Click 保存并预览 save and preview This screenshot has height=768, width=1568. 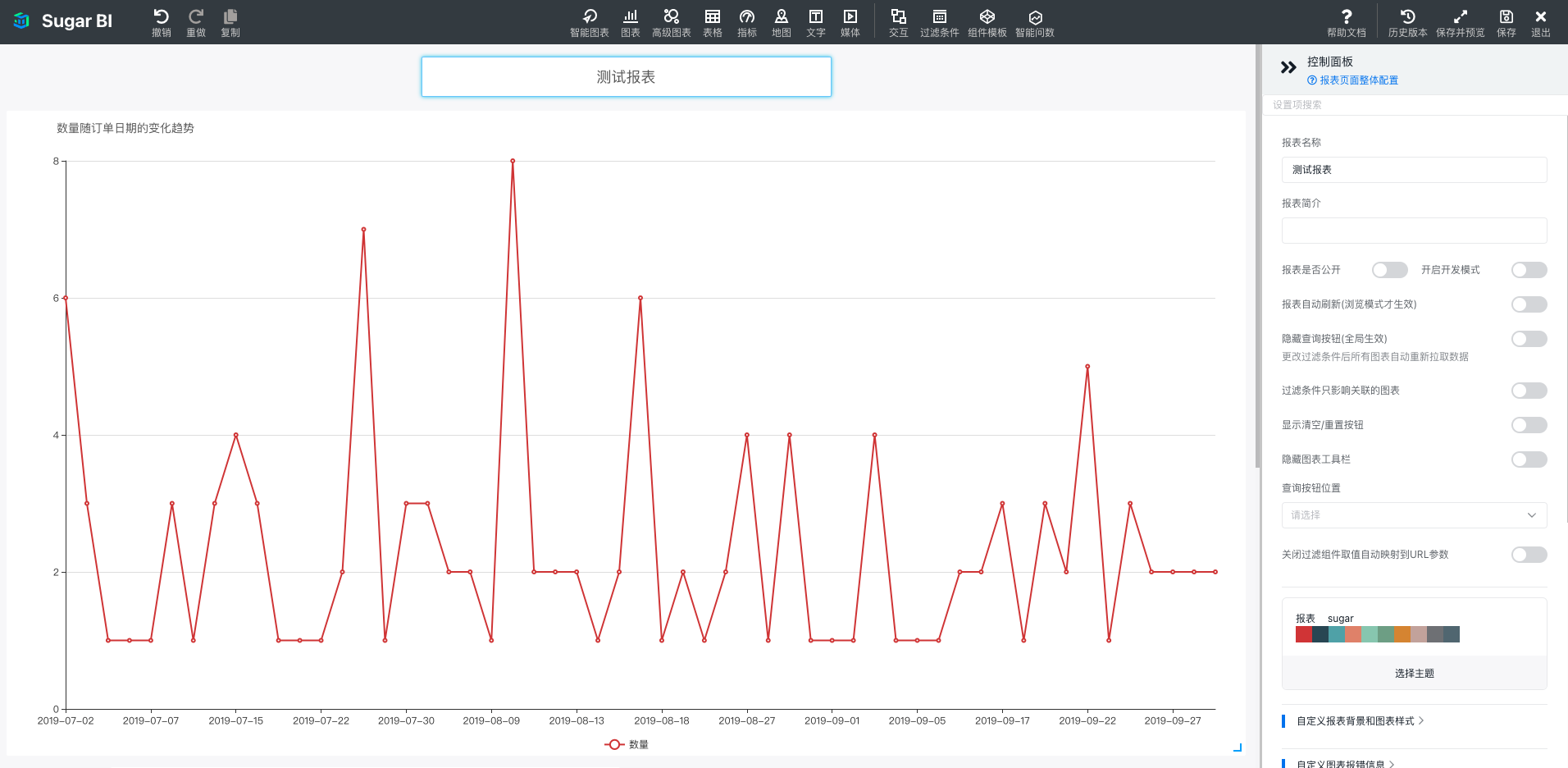coord(1461,22)
